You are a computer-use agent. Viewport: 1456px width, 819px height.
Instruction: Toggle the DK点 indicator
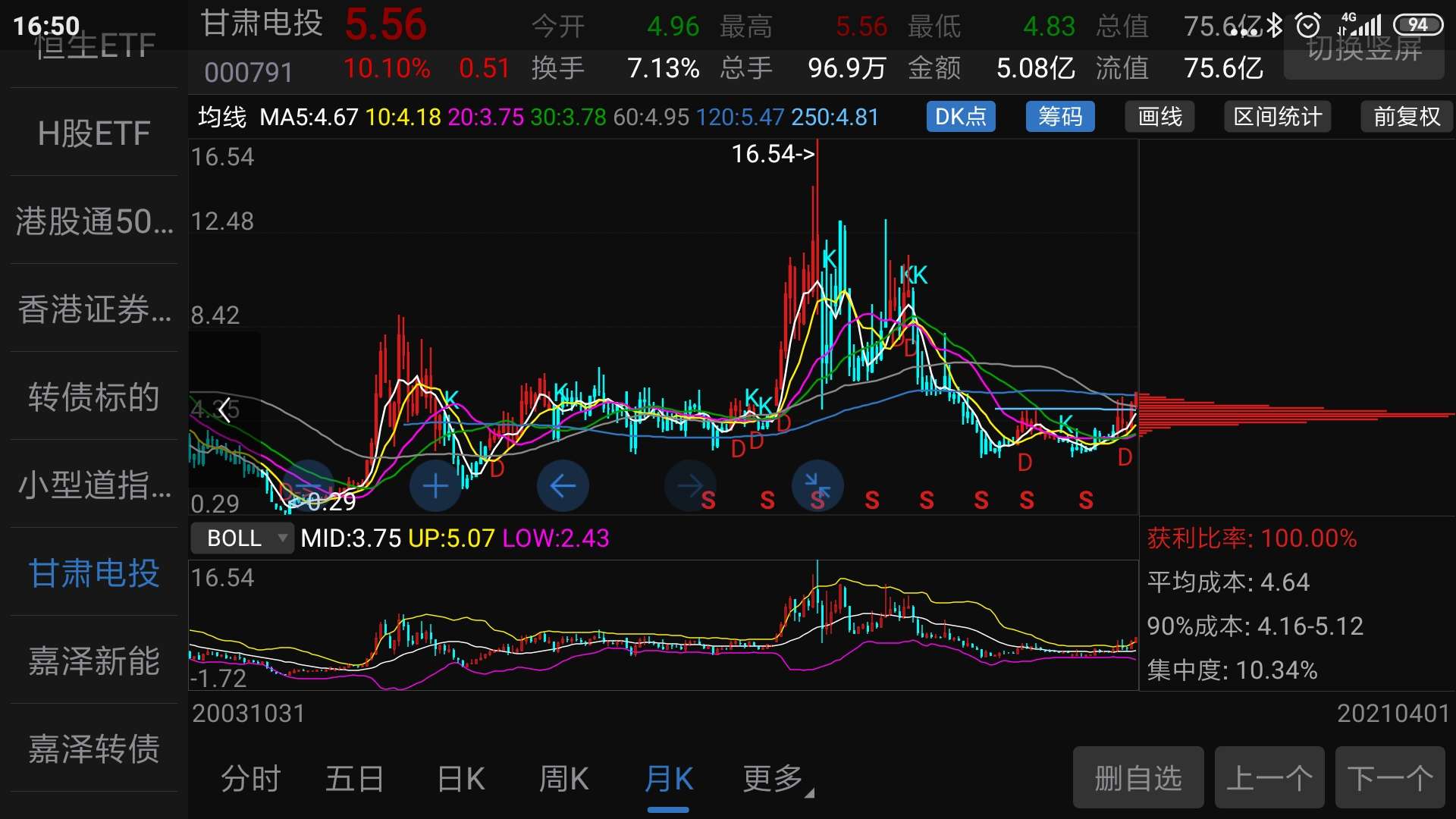click(960, 117)
